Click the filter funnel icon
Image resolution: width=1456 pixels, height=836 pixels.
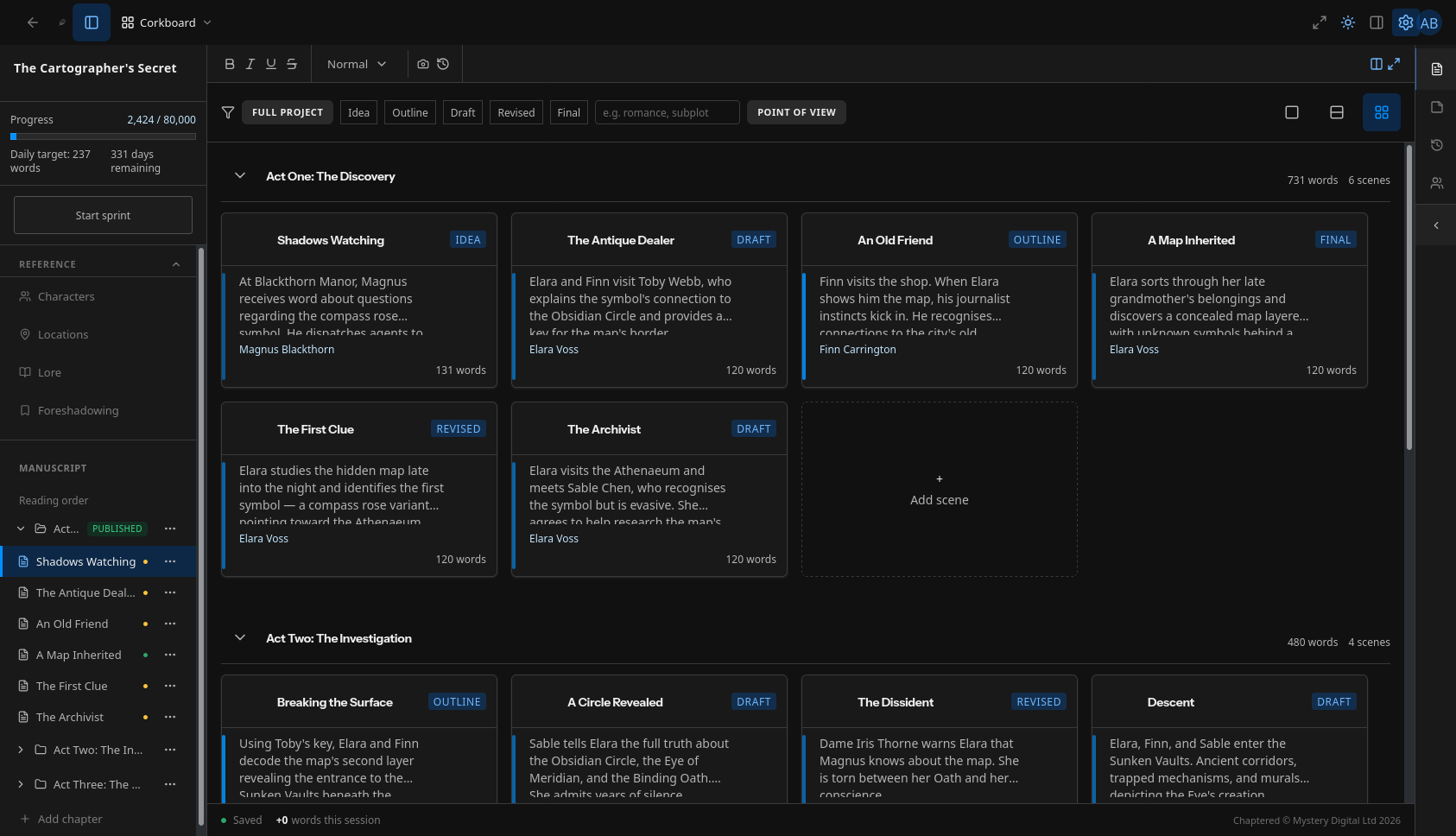(x=228, y=112)
